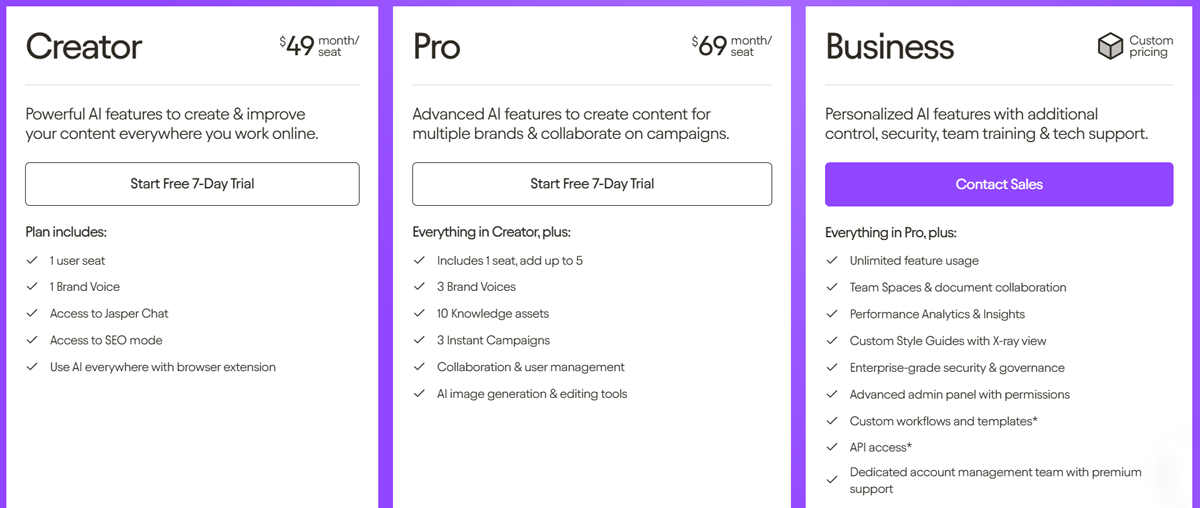
Task: Start Free 7-Day Trial for Pro plan
Action: 592,184
